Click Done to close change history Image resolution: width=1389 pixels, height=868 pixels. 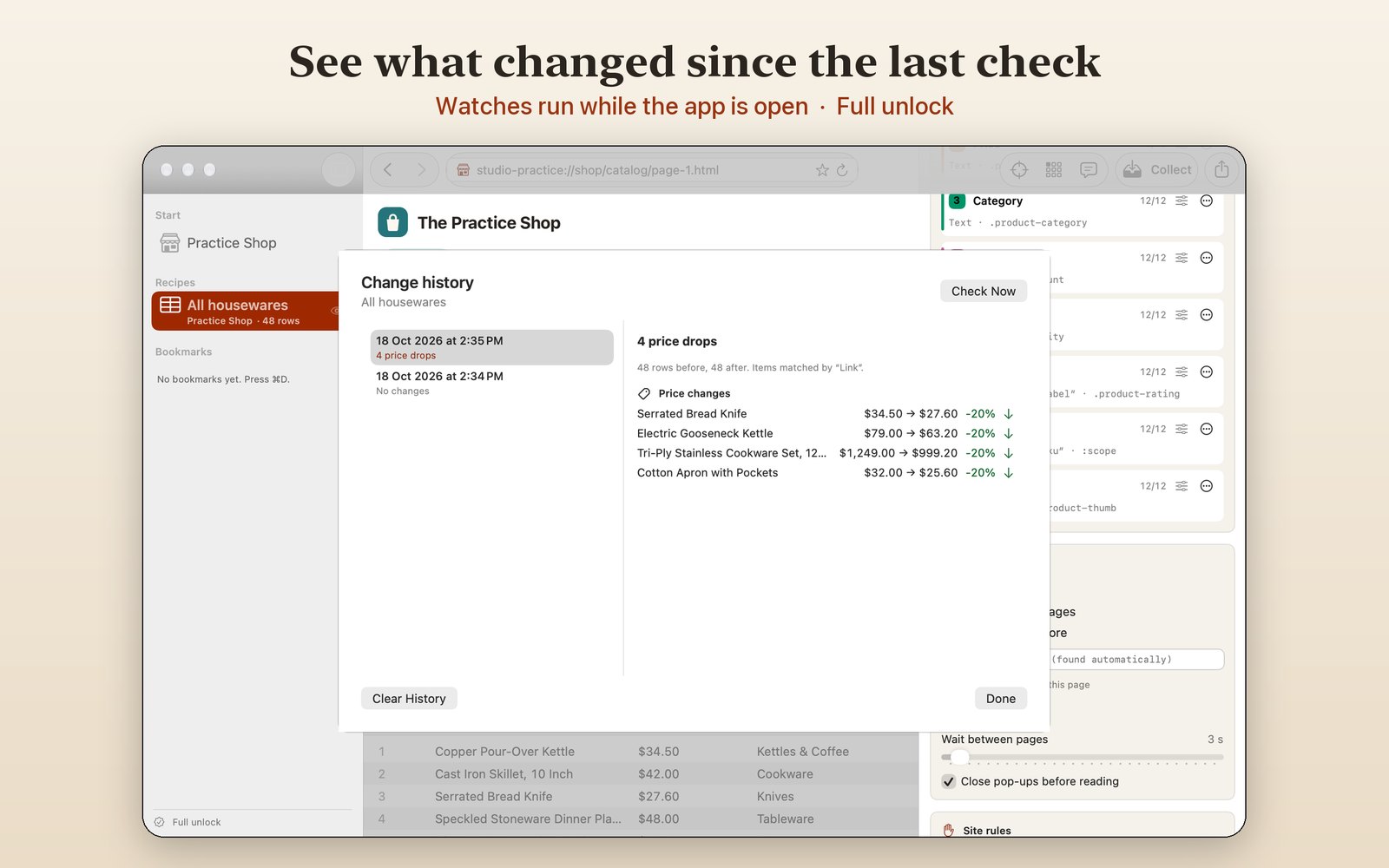click(1001, 699)
